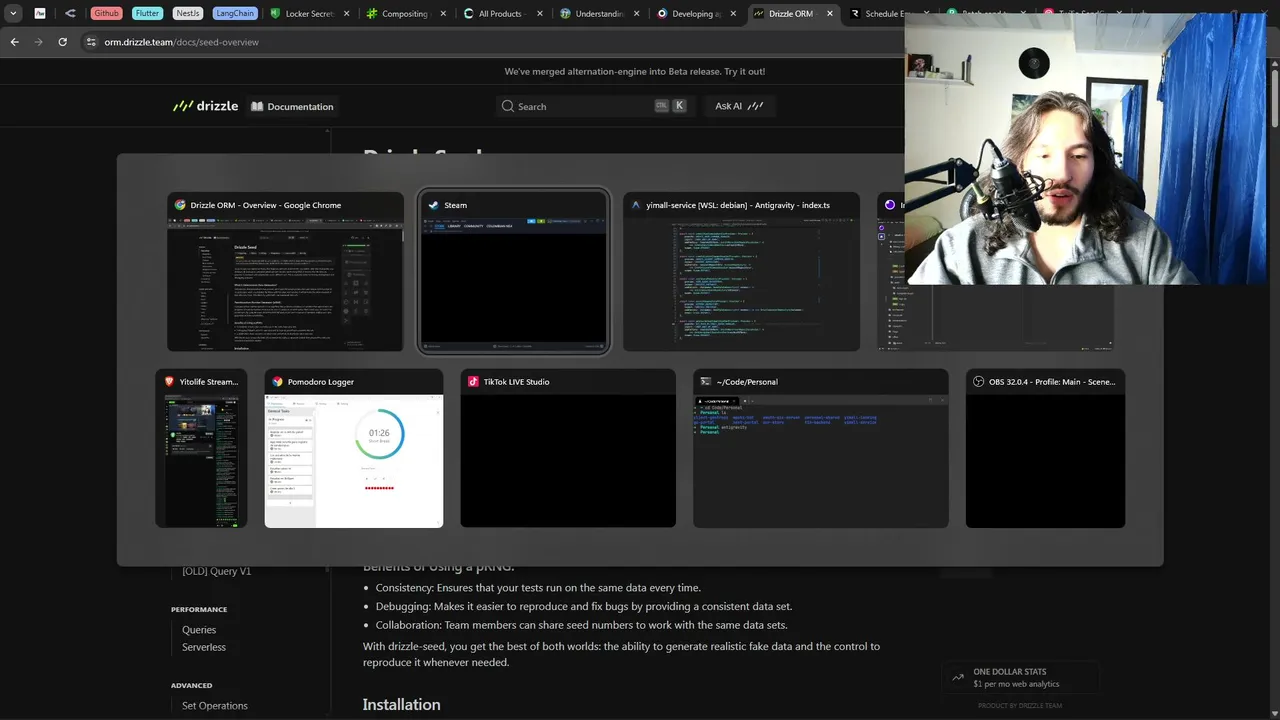This screenshot has width=1280, height=720.
Task: Click the OBS icon in switcher
Action: [979, 382]
